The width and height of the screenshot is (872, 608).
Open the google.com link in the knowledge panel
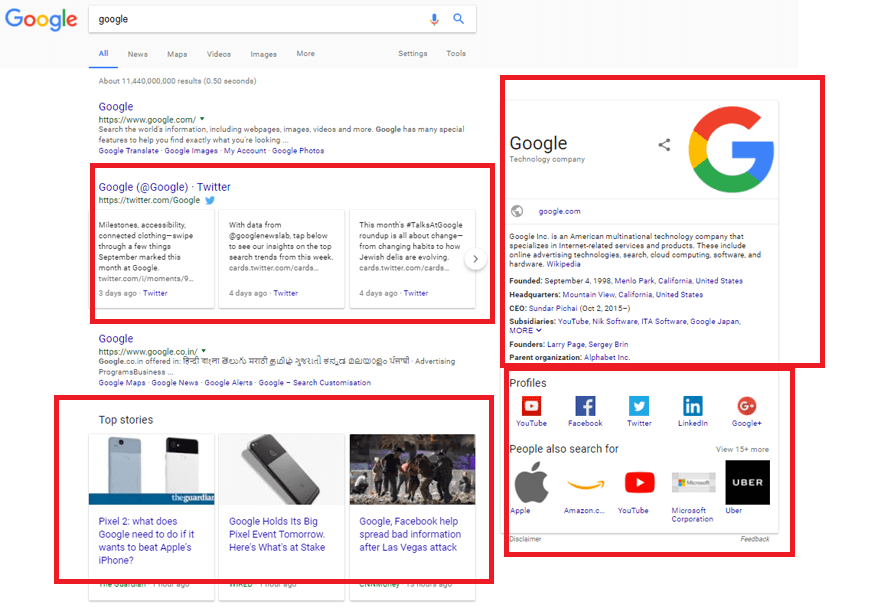[559, 211]
